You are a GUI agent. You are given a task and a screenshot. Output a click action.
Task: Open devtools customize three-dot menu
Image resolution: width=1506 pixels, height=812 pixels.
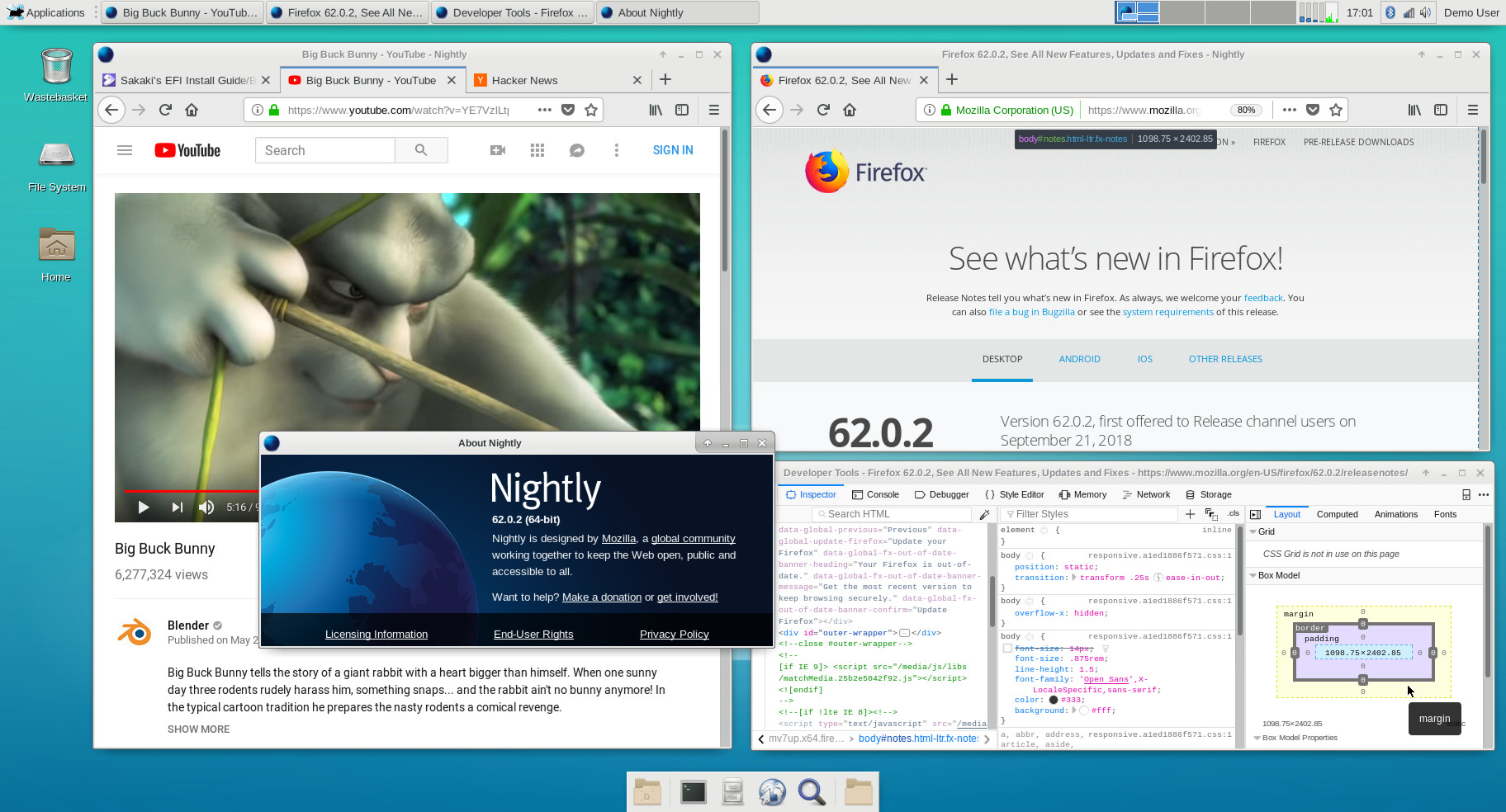[1484, 494]
